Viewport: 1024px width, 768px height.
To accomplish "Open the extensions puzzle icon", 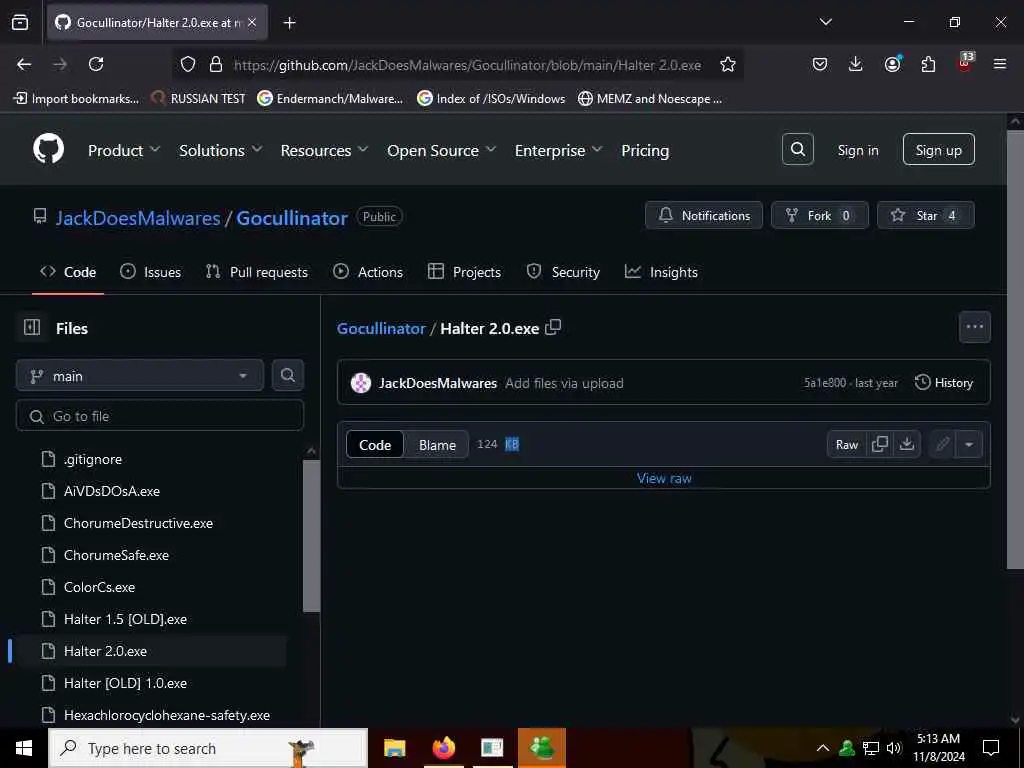I will [x=928, y=64].
